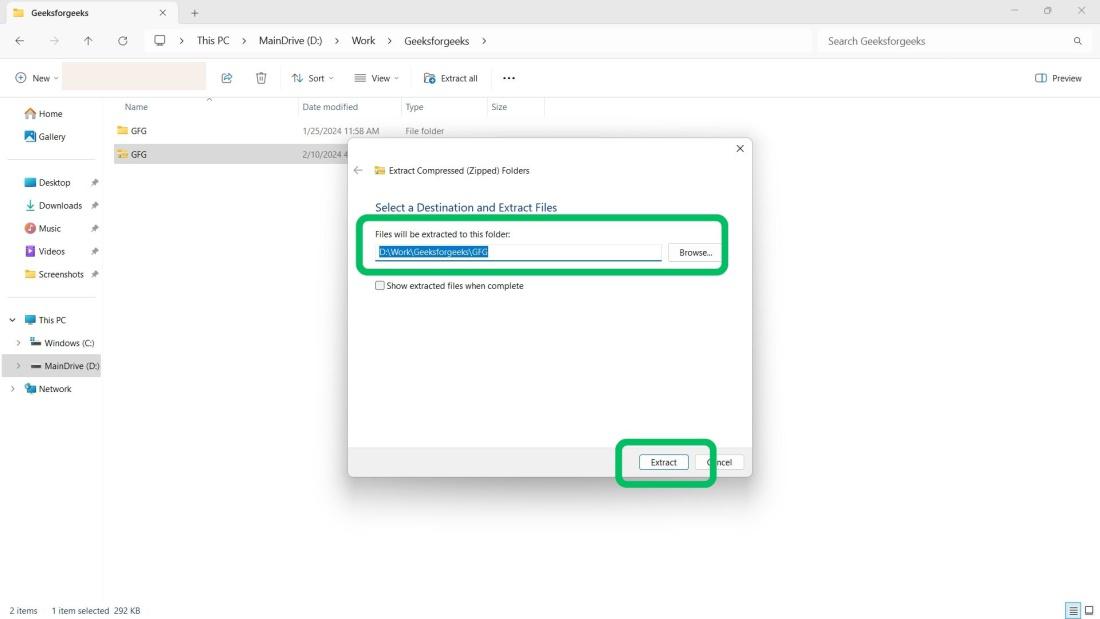
Task: Click the Share icon in toolbar
Action: coord(227,78)
